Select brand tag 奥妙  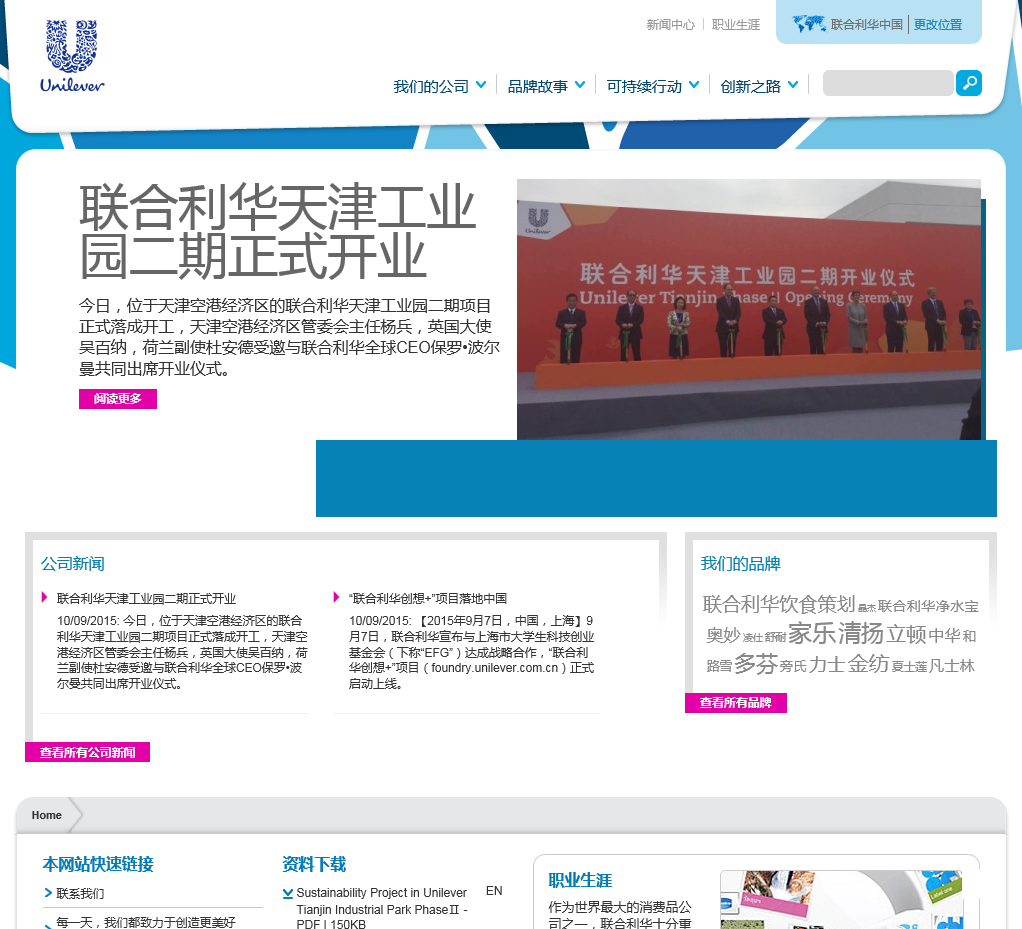(723, 635)
